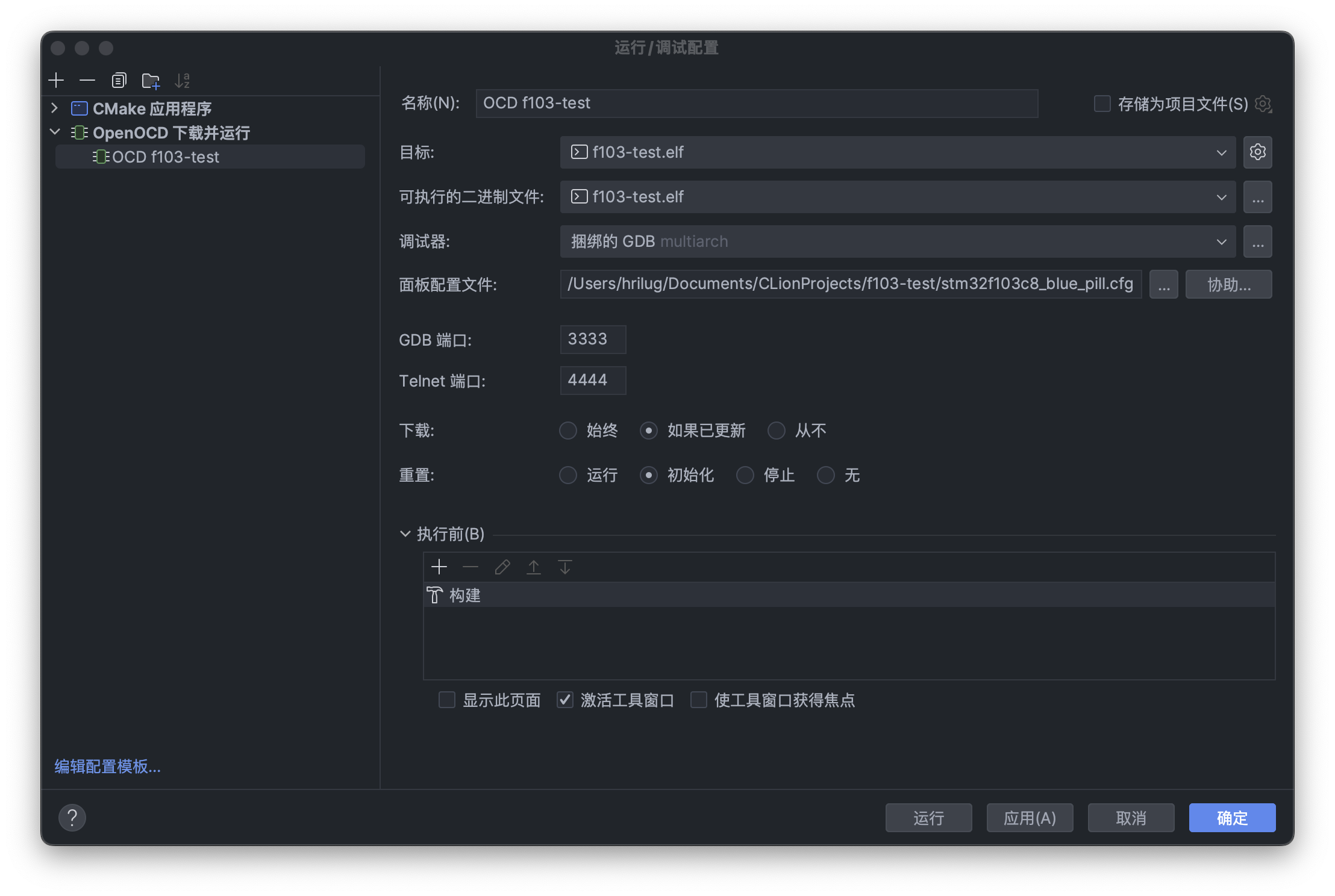Click the 应用(A) apply button
Viewport: 1335px width, 896px height.
pos(1030,818)
